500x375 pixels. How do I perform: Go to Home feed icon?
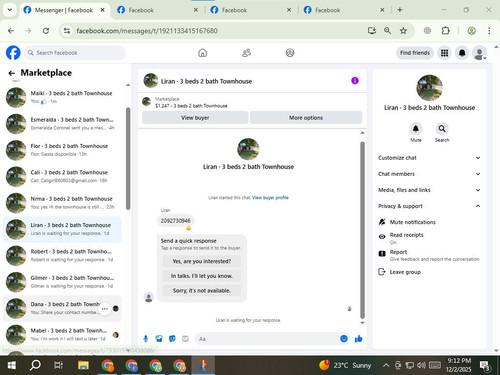[203, 53]
